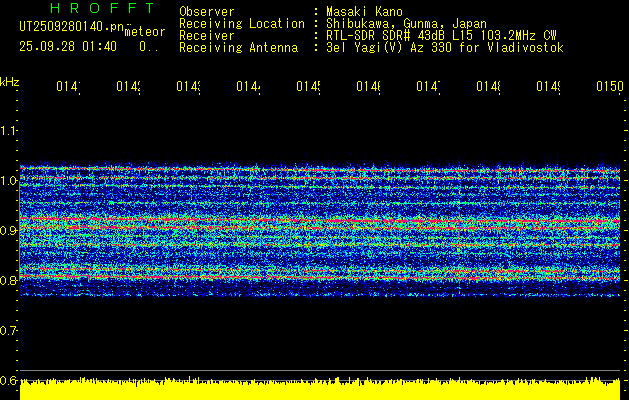Click the Receiving Location field label
Viewport: 629px width, 400px height.
pyautogui.click(x=241, y=23)
